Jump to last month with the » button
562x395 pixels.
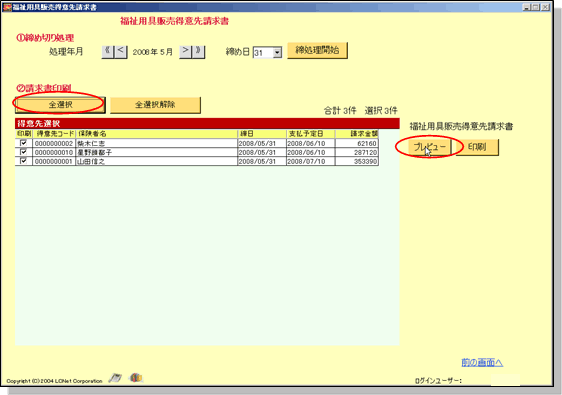tap(198, 52)
